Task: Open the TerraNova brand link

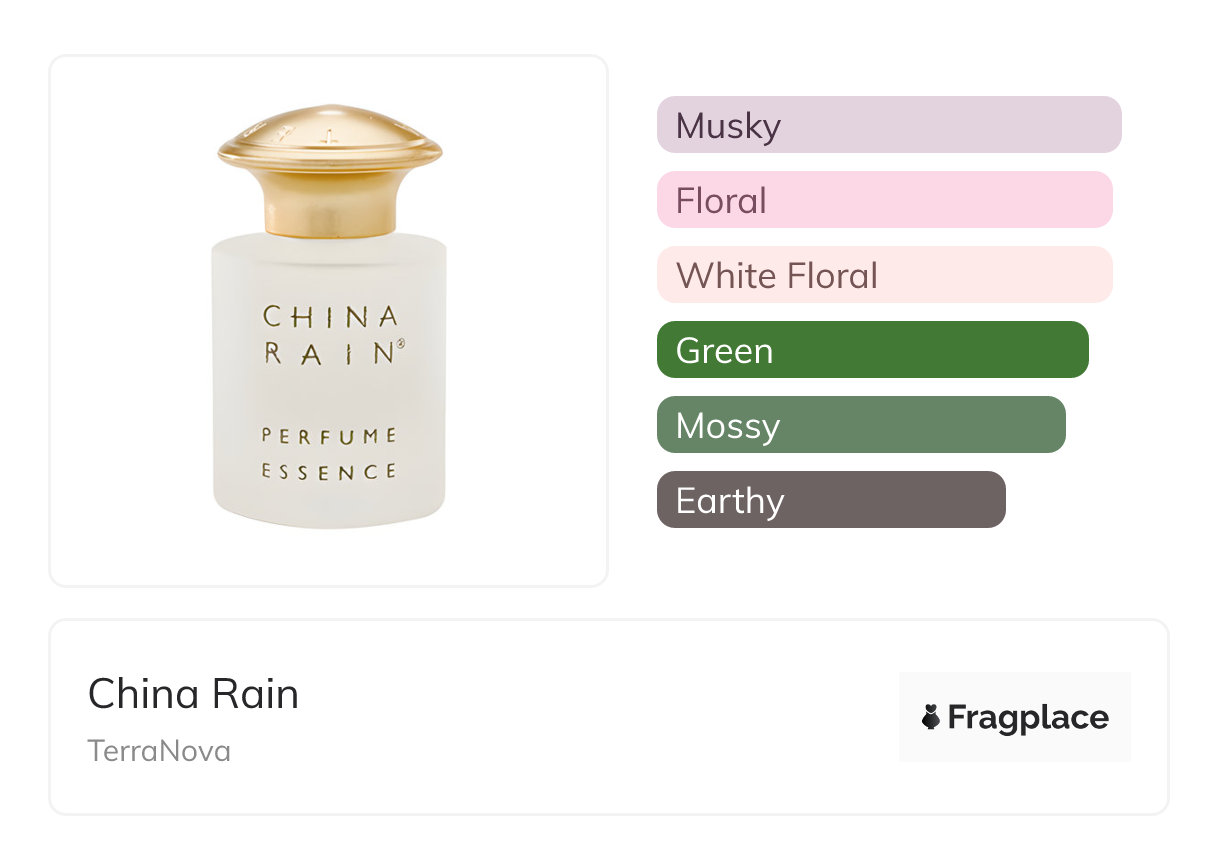Action: 159,751
